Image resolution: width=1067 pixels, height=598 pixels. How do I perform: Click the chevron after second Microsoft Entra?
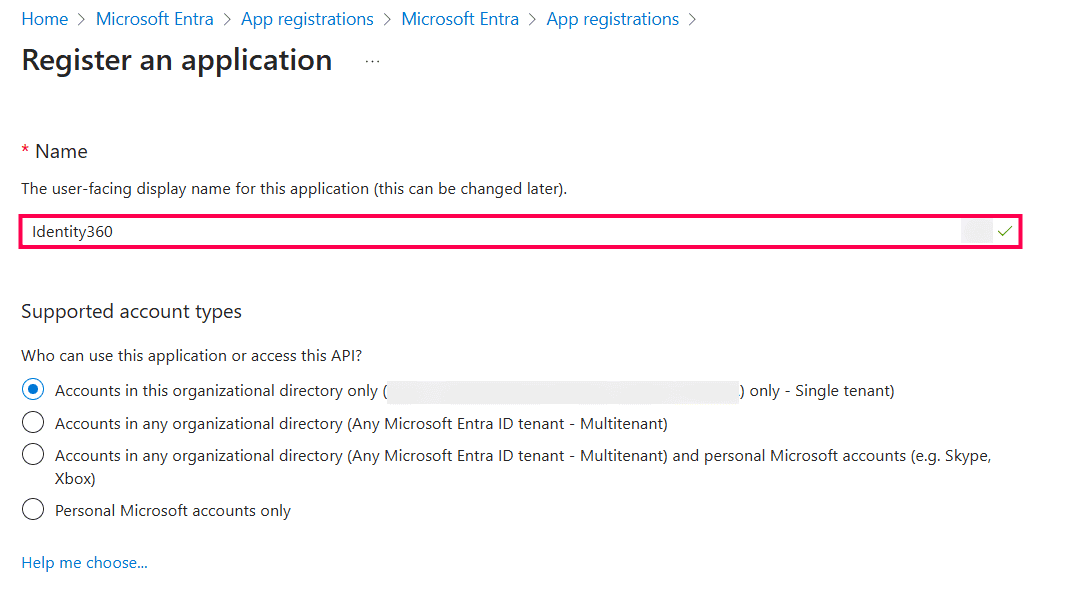pyautogui.click(x=532, y=18)
